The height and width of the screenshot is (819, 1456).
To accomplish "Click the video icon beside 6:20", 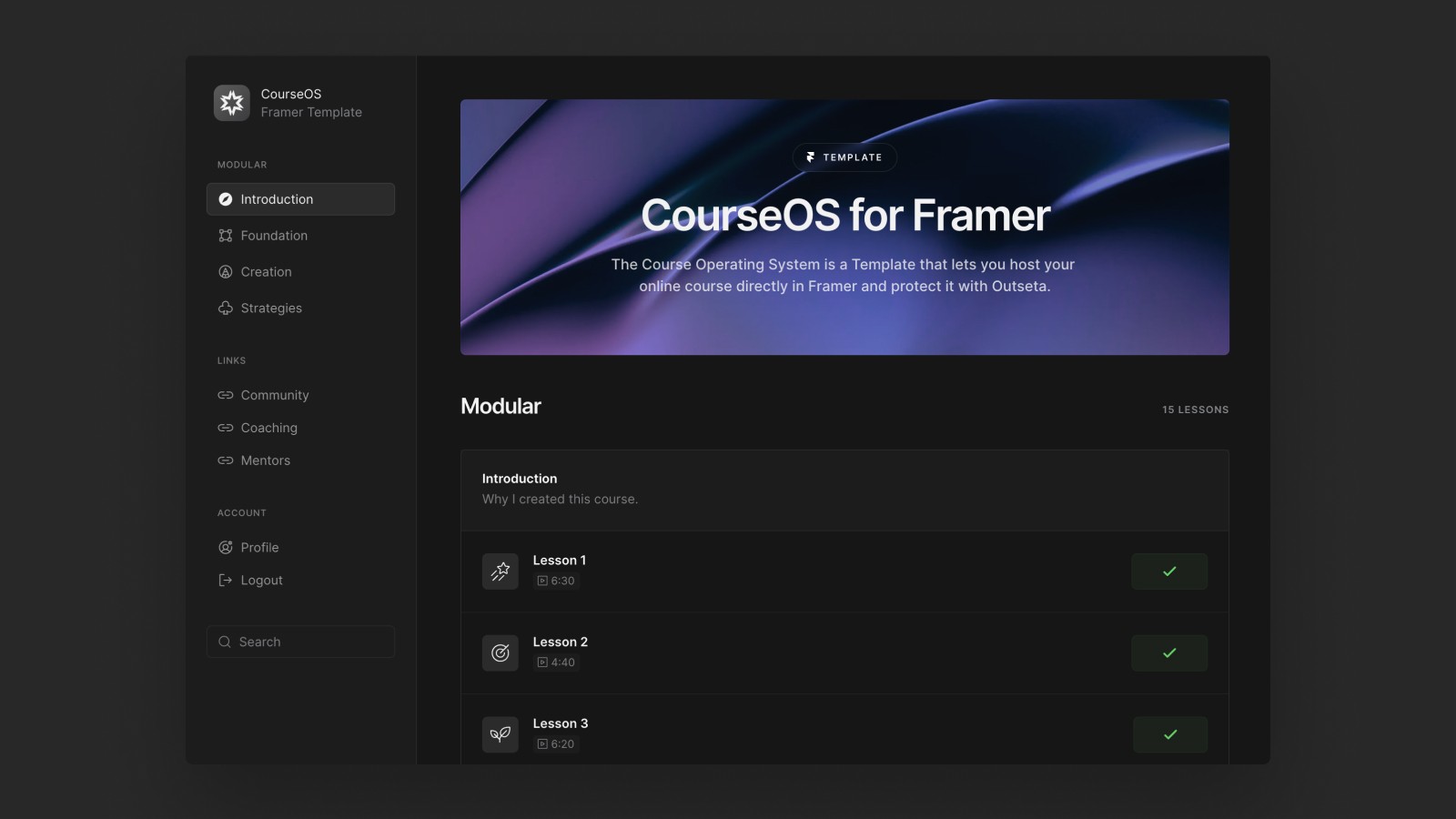I will (x=542, y=744).
